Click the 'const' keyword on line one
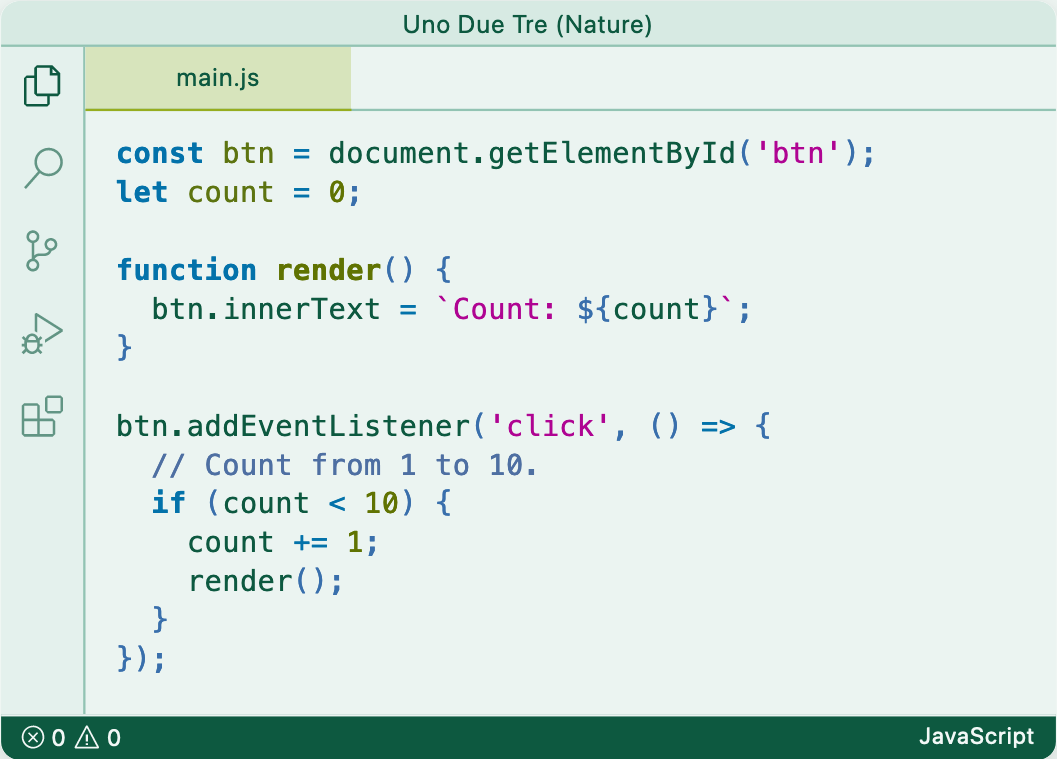1057x759 pixels. [160, 153]
